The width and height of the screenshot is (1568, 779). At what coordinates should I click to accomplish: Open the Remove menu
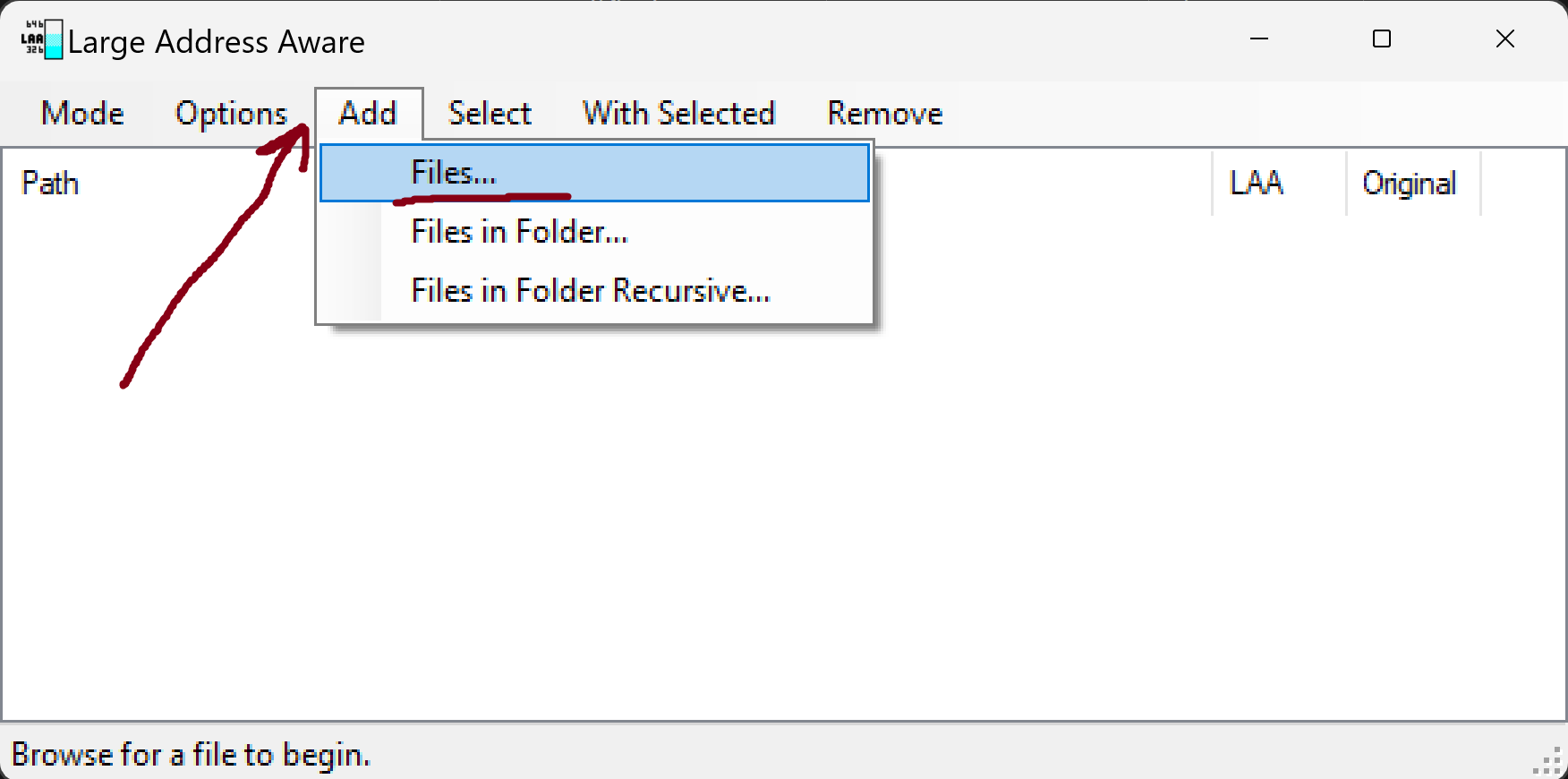pyautogui.click(x=884, y=114)
